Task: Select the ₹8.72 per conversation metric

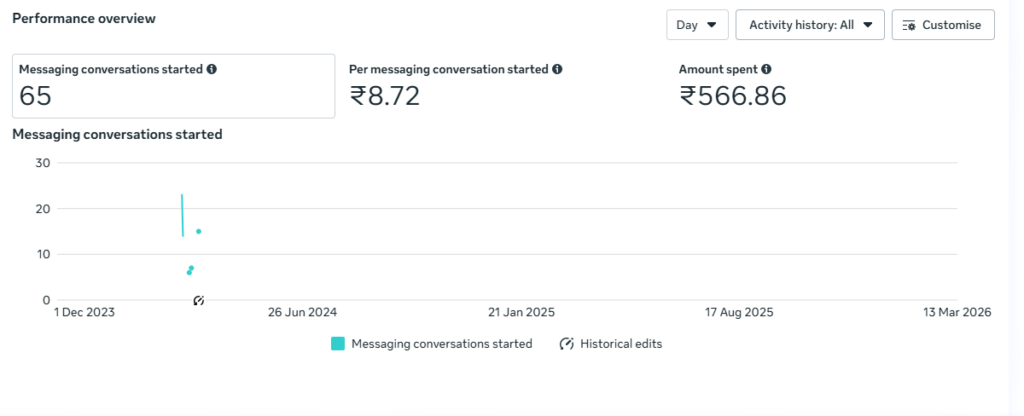Action: 384,96
